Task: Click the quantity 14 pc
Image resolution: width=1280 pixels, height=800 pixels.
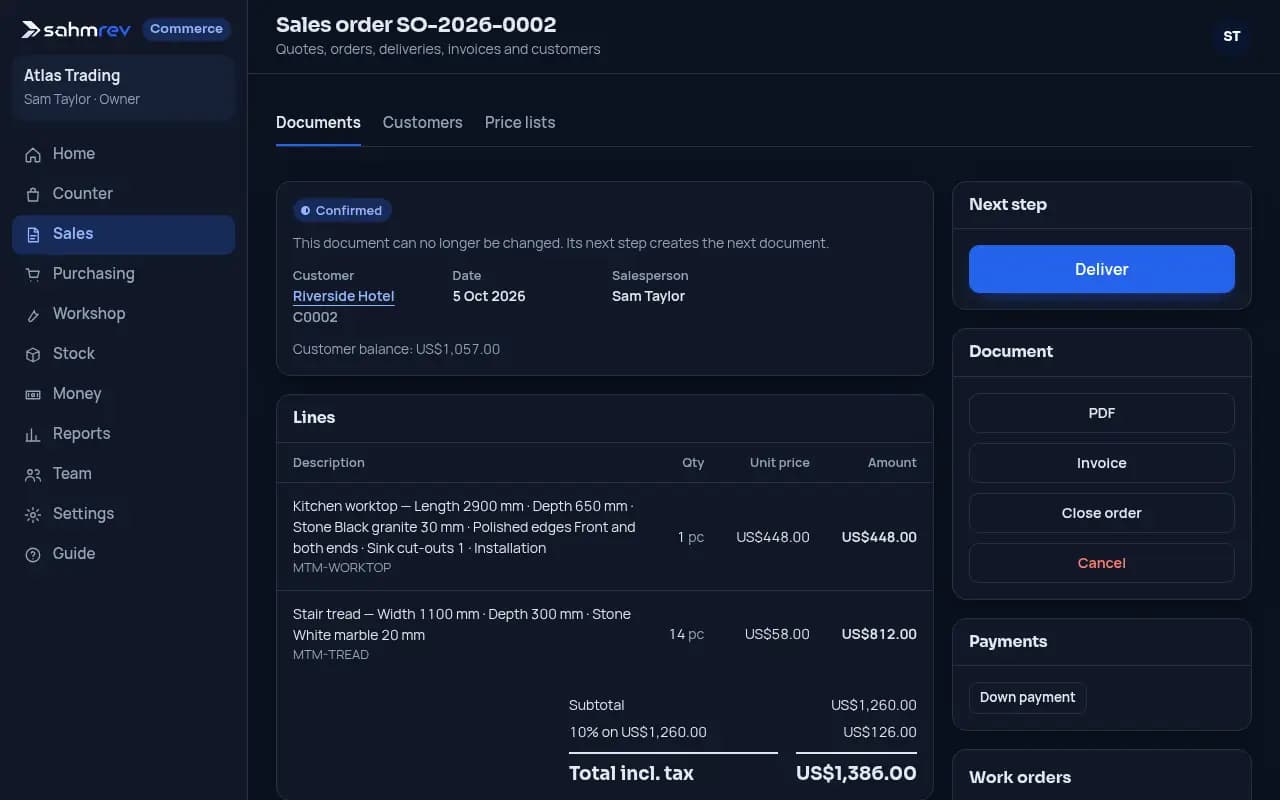Action: tap(686, 634)
